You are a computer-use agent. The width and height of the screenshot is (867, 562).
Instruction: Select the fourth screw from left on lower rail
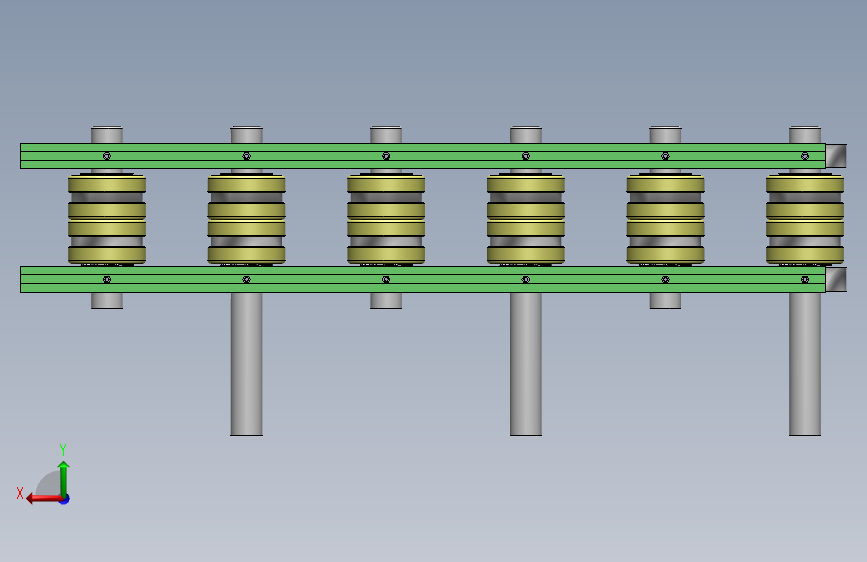coord(526,279)
